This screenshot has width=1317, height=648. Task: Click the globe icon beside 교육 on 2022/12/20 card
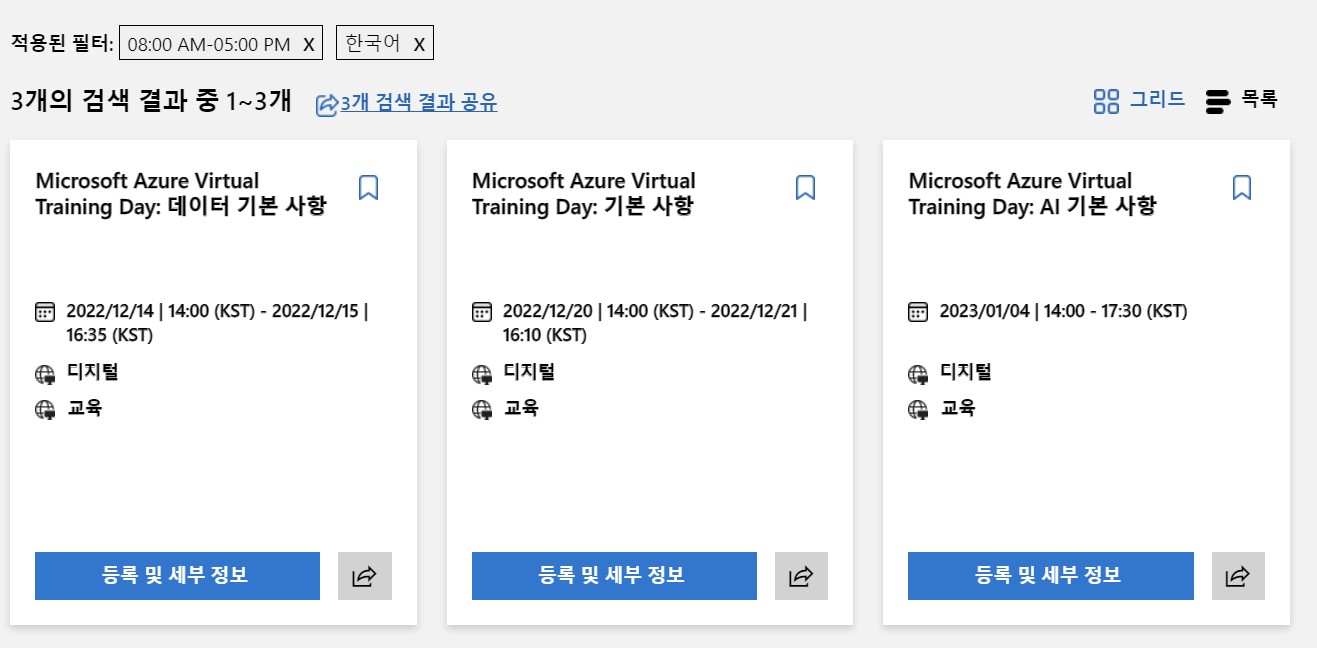(482, 409)
